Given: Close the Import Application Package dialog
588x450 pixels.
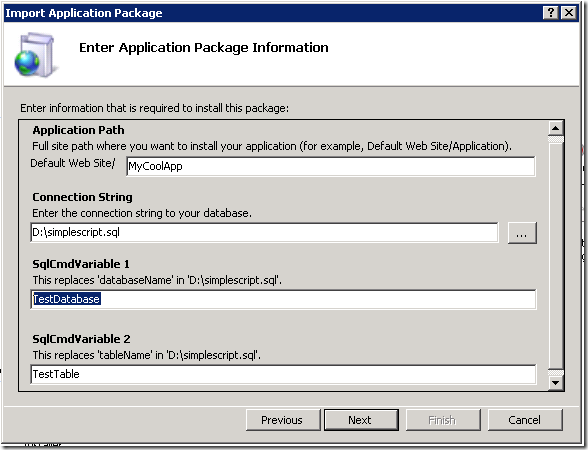Looking at the screenshot, I should click(x=569, y=13).
